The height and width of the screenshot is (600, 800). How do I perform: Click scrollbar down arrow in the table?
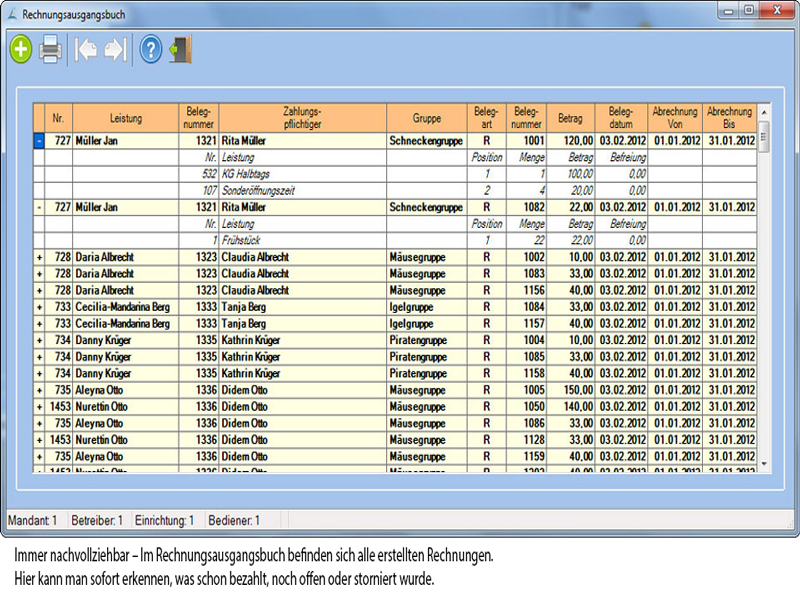(x=765, y=464)
